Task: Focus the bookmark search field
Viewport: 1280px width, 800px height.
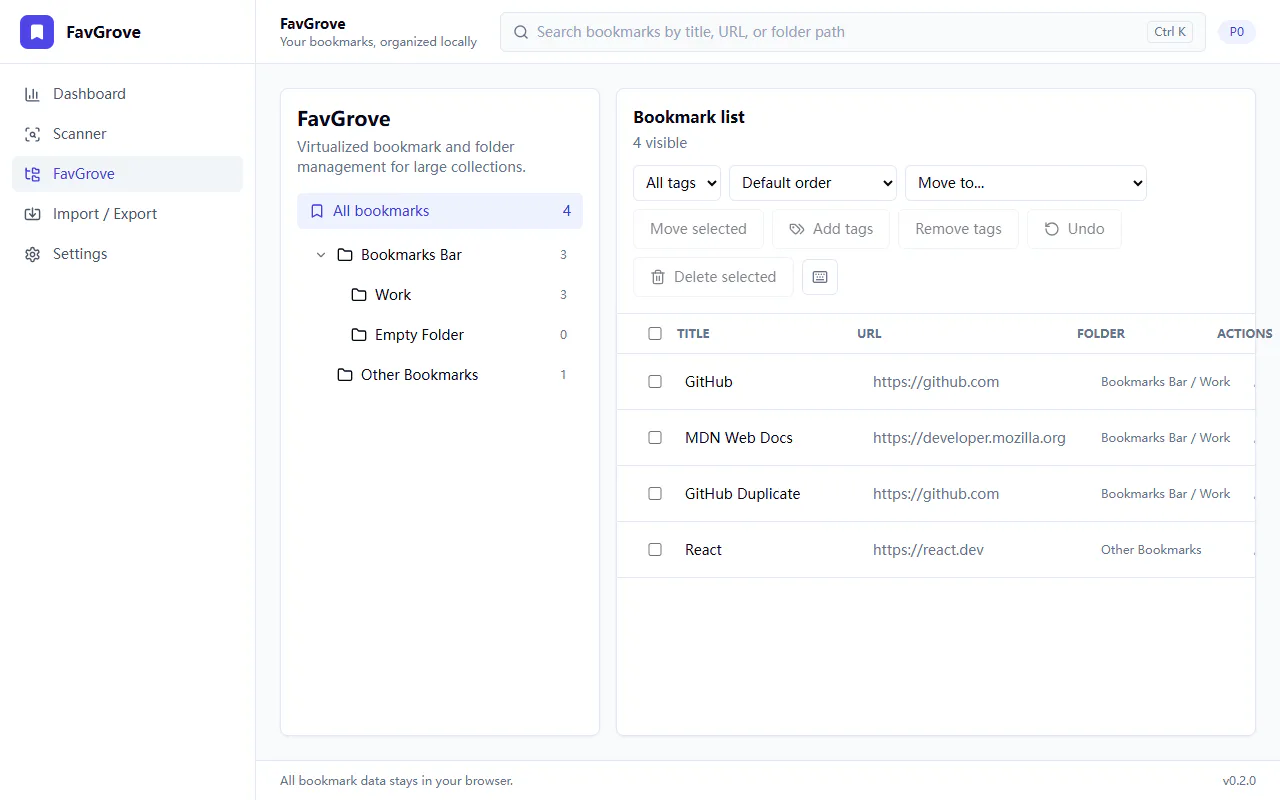Action: (853, 32)
